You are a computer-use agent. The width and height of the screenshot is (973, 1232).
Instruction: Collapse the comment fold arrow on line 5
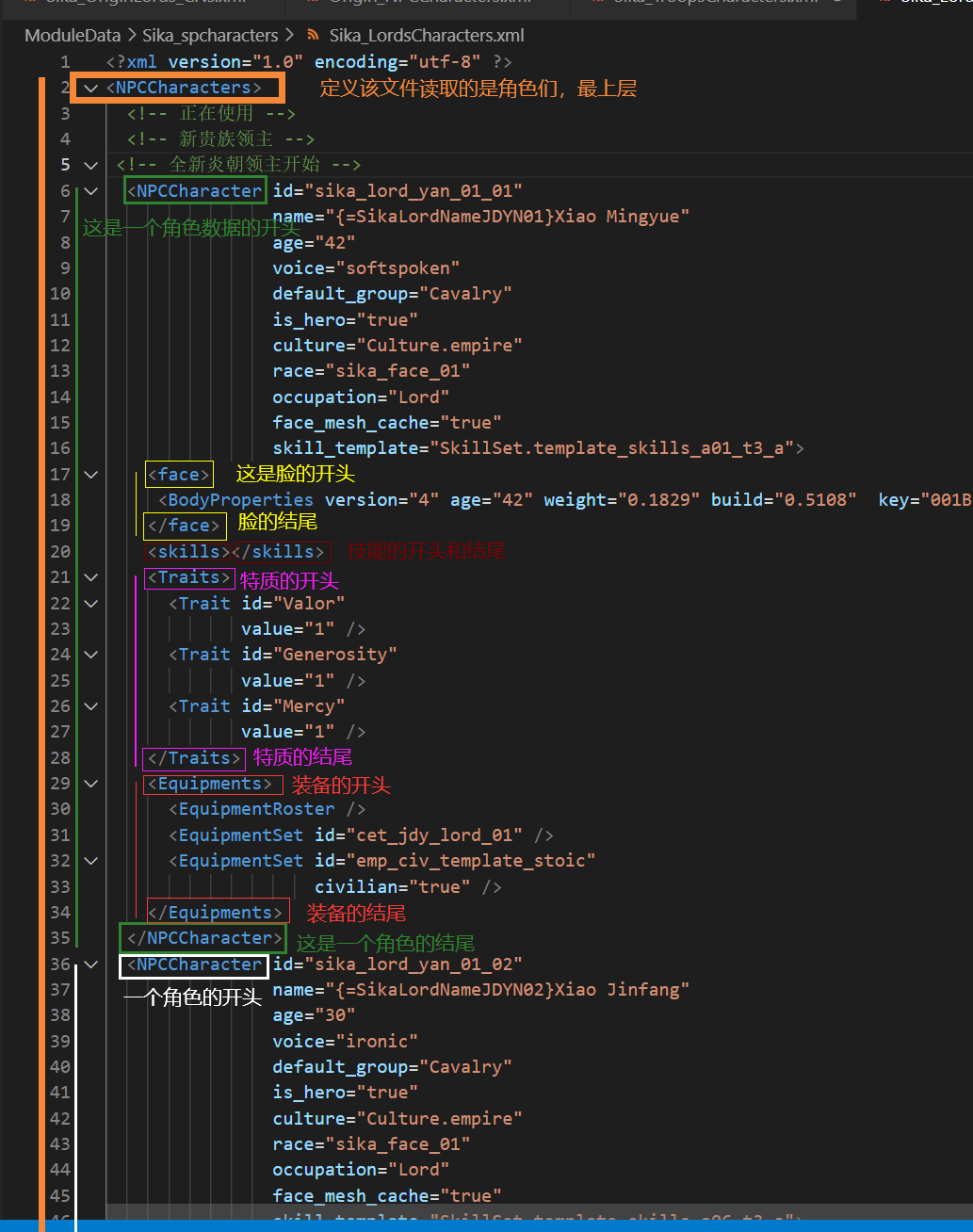(90, 165)
